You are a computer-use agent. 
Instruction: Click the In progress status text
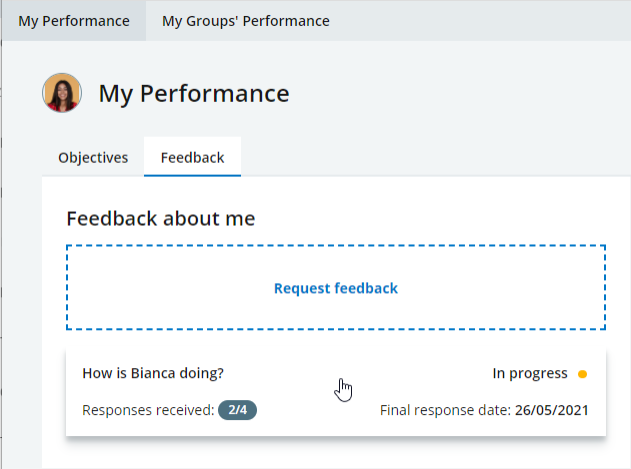529,373
